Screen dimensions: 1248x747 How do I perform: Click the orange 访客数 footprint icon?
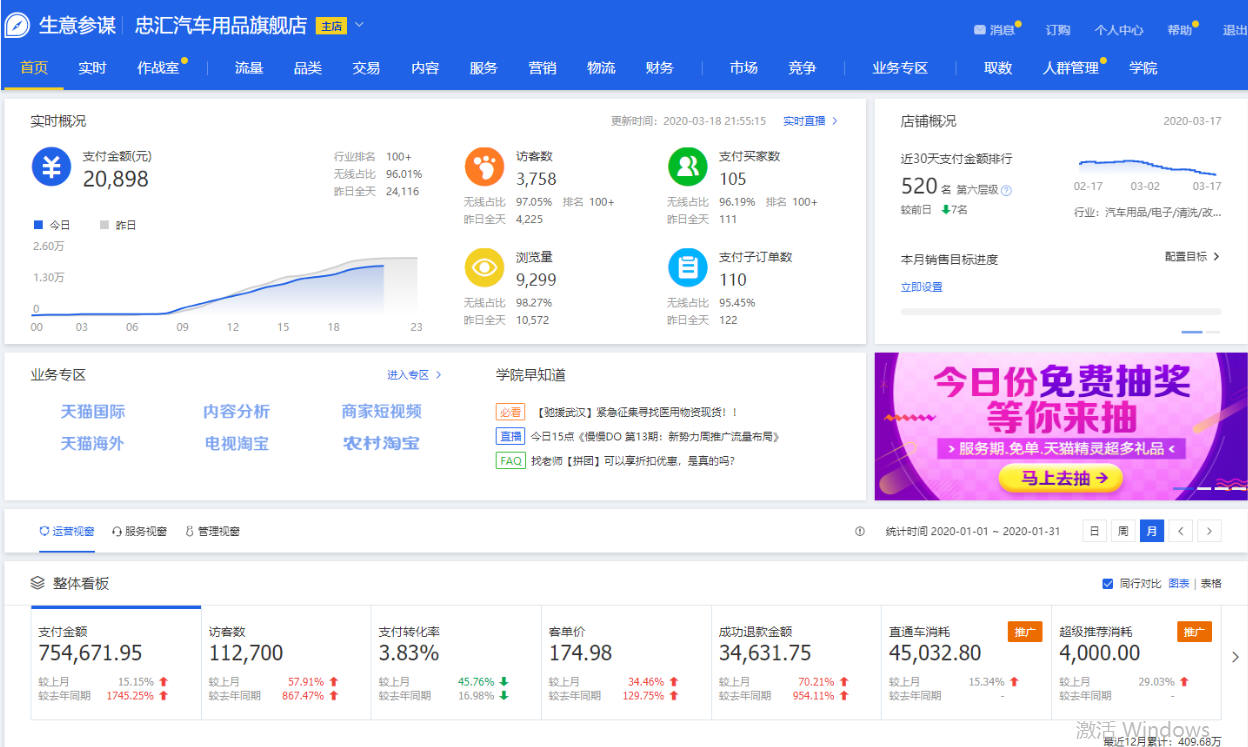pos(484,166)
